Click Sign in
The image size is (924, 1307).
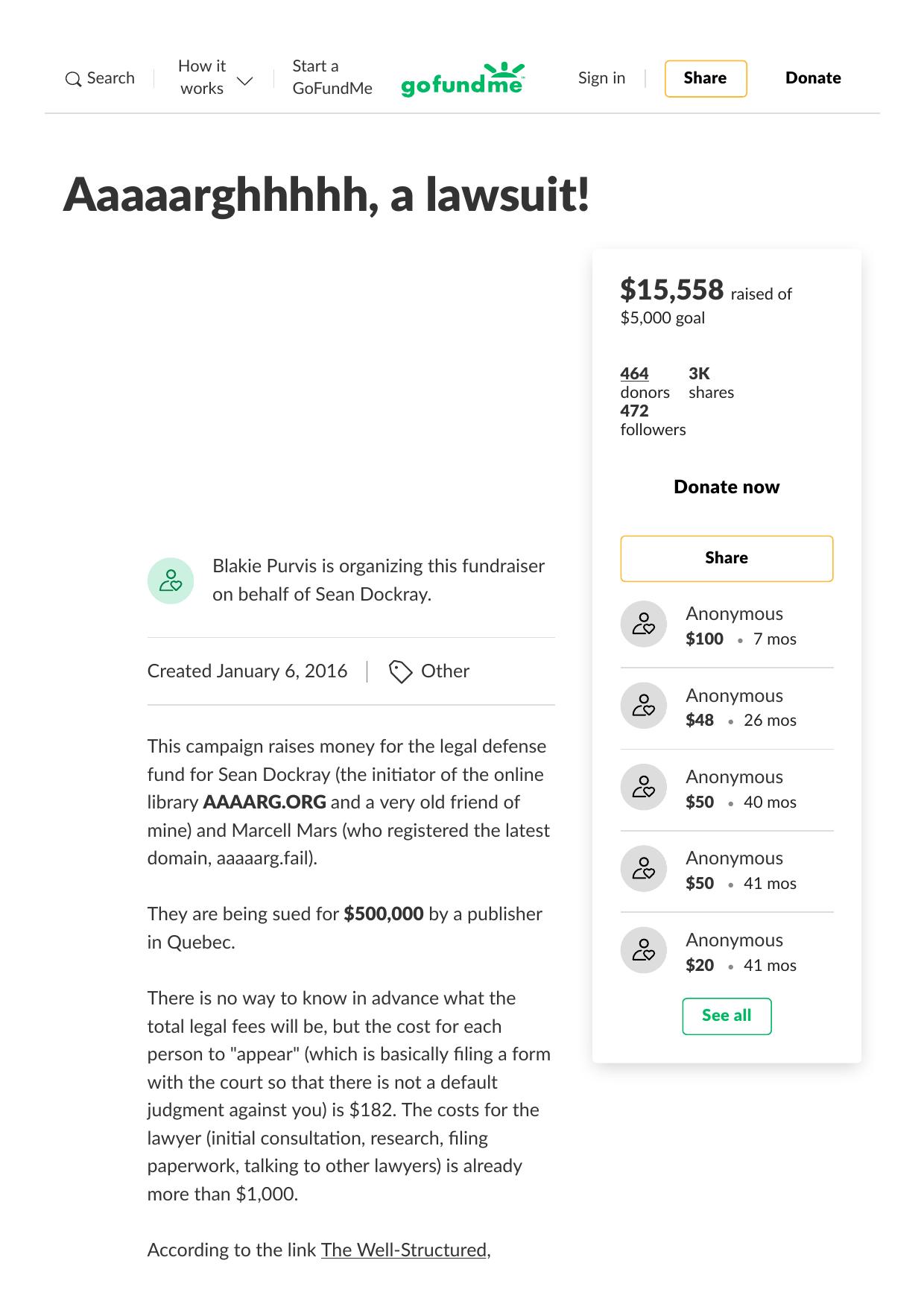pos(601,78)
